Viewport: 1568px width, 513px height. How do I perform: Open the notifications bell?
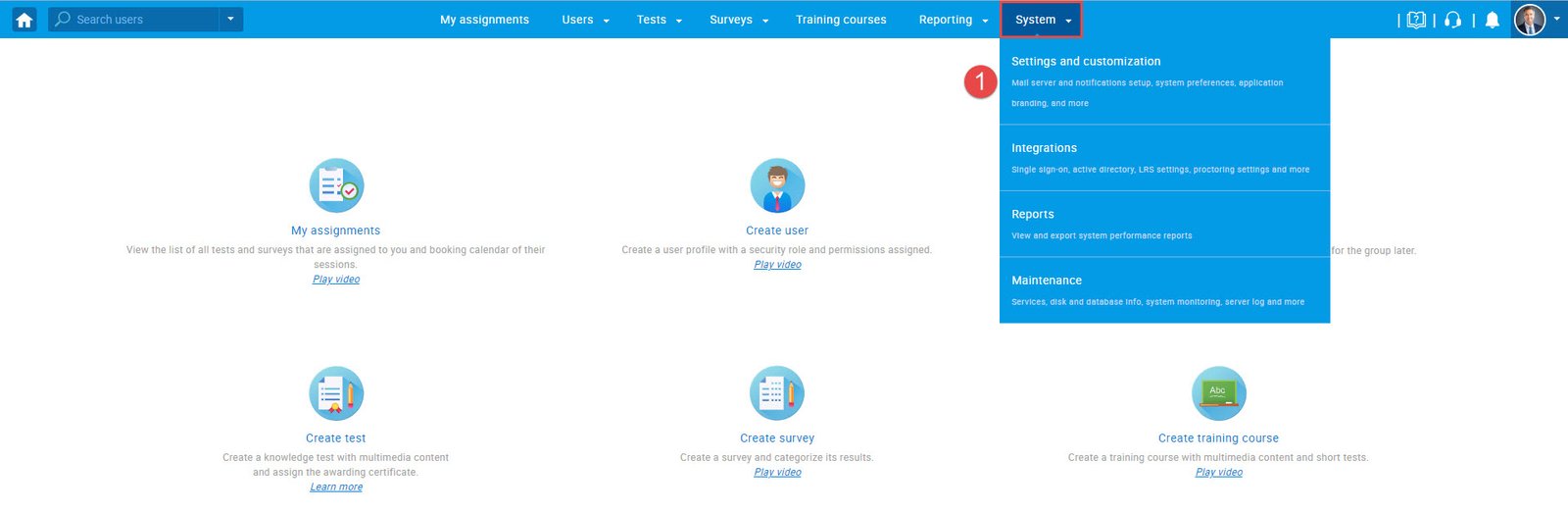(x=1492, y=20)
